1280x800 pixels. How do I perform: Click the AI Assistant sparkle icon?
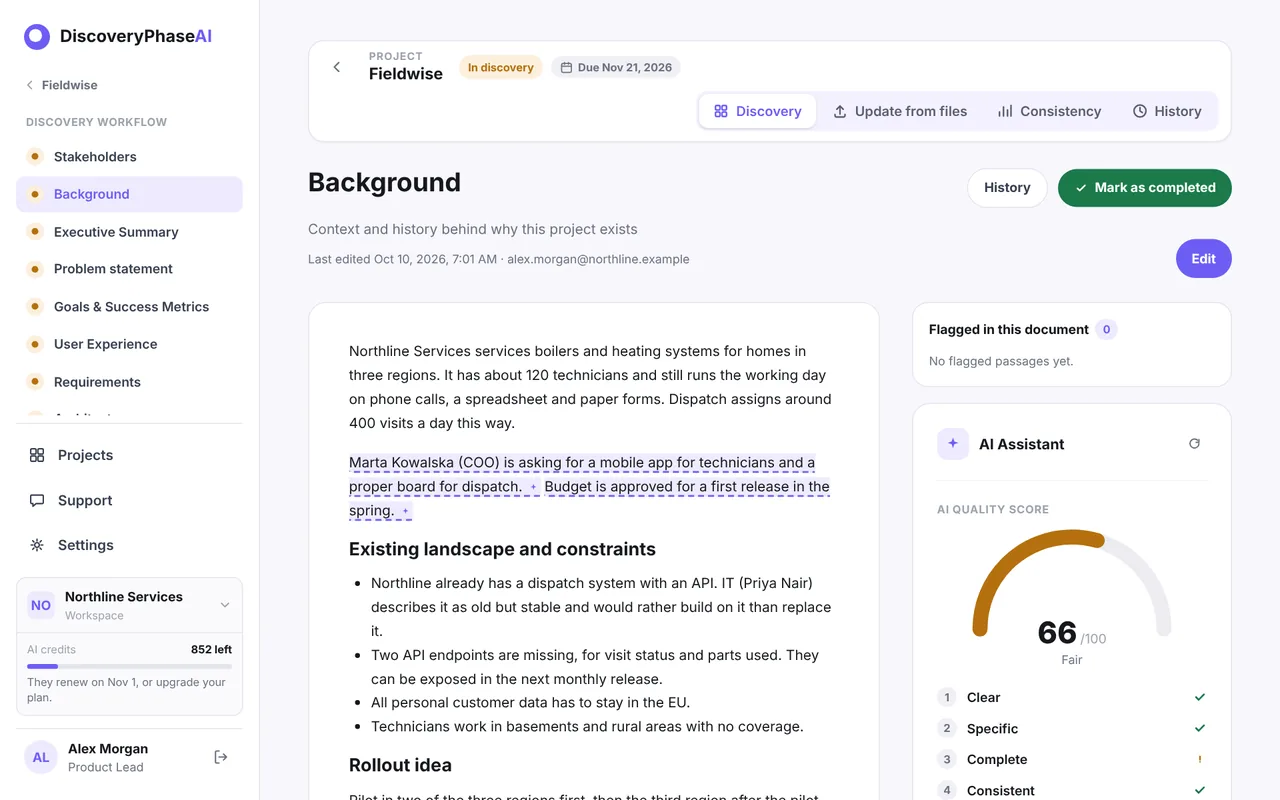tap(953, 443)
